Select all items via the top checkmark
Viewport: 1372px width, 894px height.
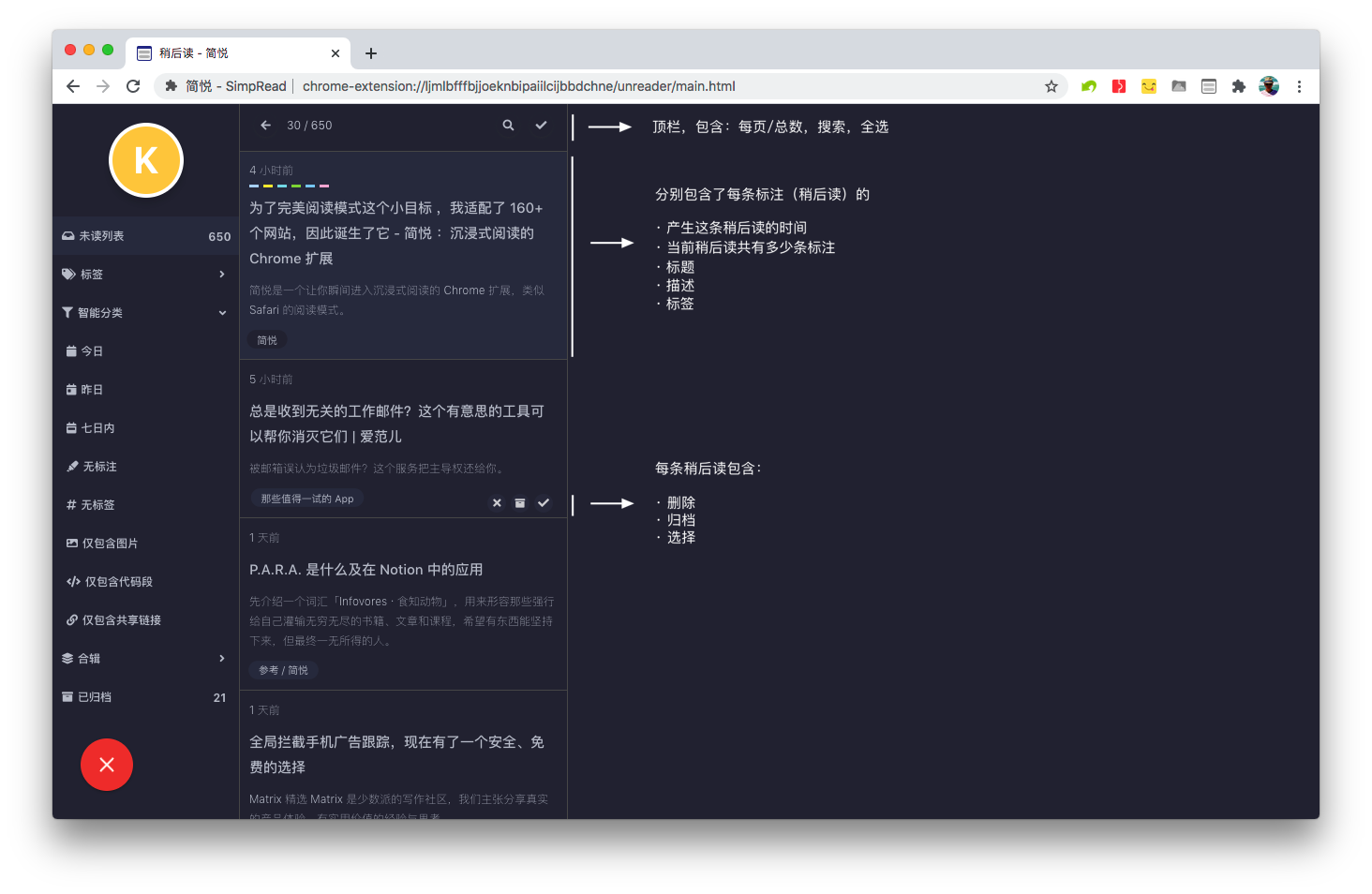pyautogui.click(x=541, y=124)
